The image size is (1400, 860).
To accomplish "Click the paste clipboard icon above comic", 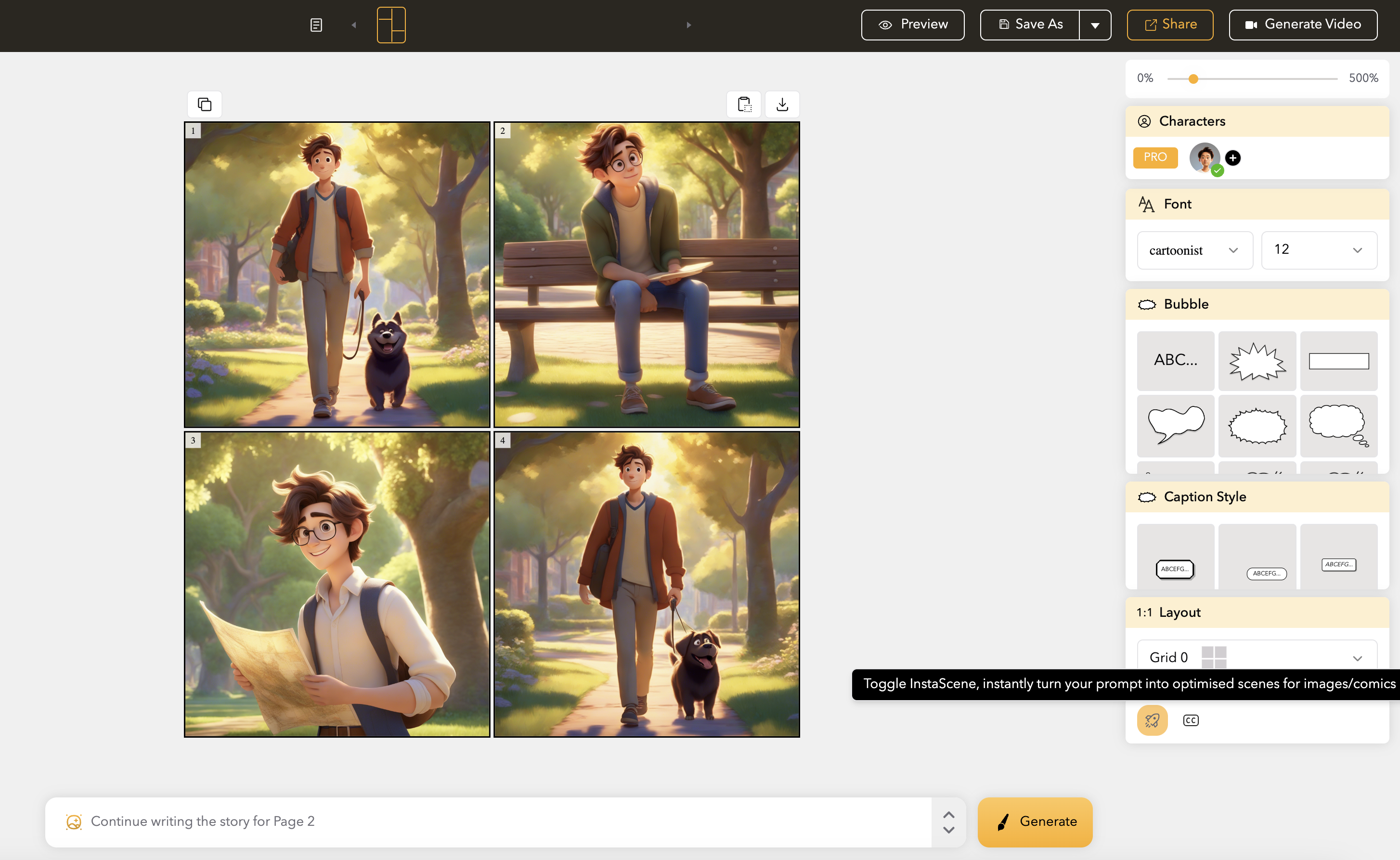I will [x=744, y=104].
